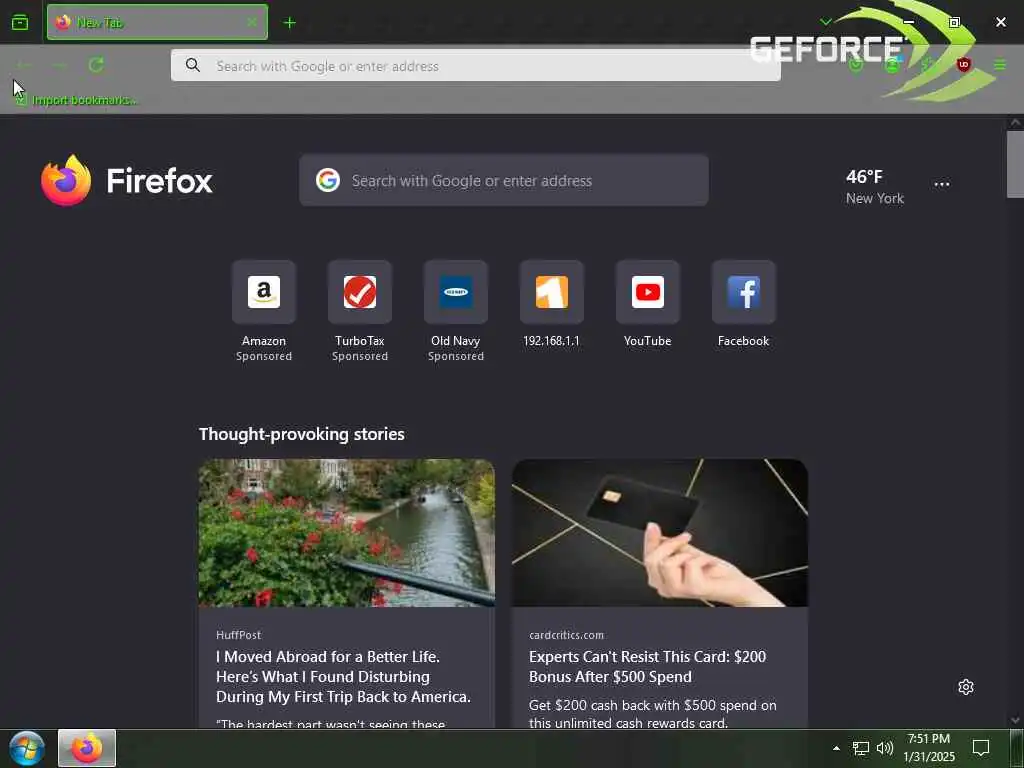Open the Firefox account menu

[x=892, y=65]
